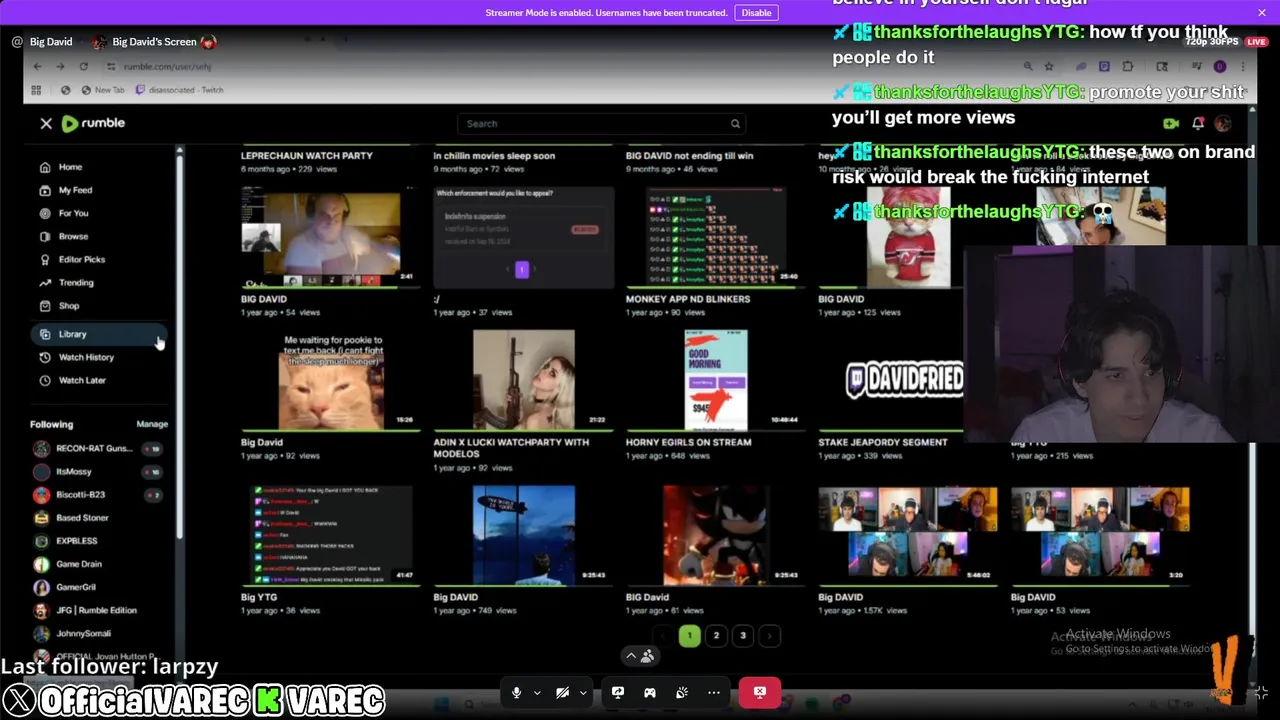Screen dimensions: 1280x720
Task: Dismiss the Streamer Mode banner
Action: [x=1262, y=13]
